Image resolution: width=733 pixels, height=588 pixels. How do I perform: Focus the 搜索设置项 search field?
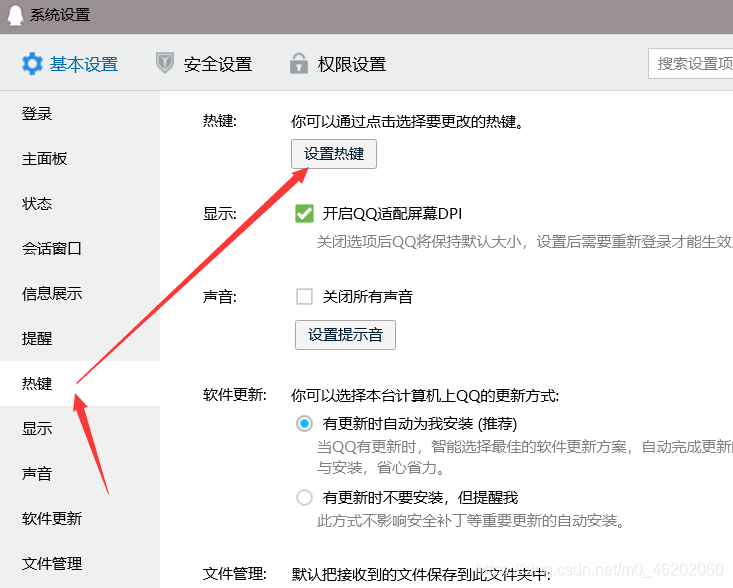[690, 63]
